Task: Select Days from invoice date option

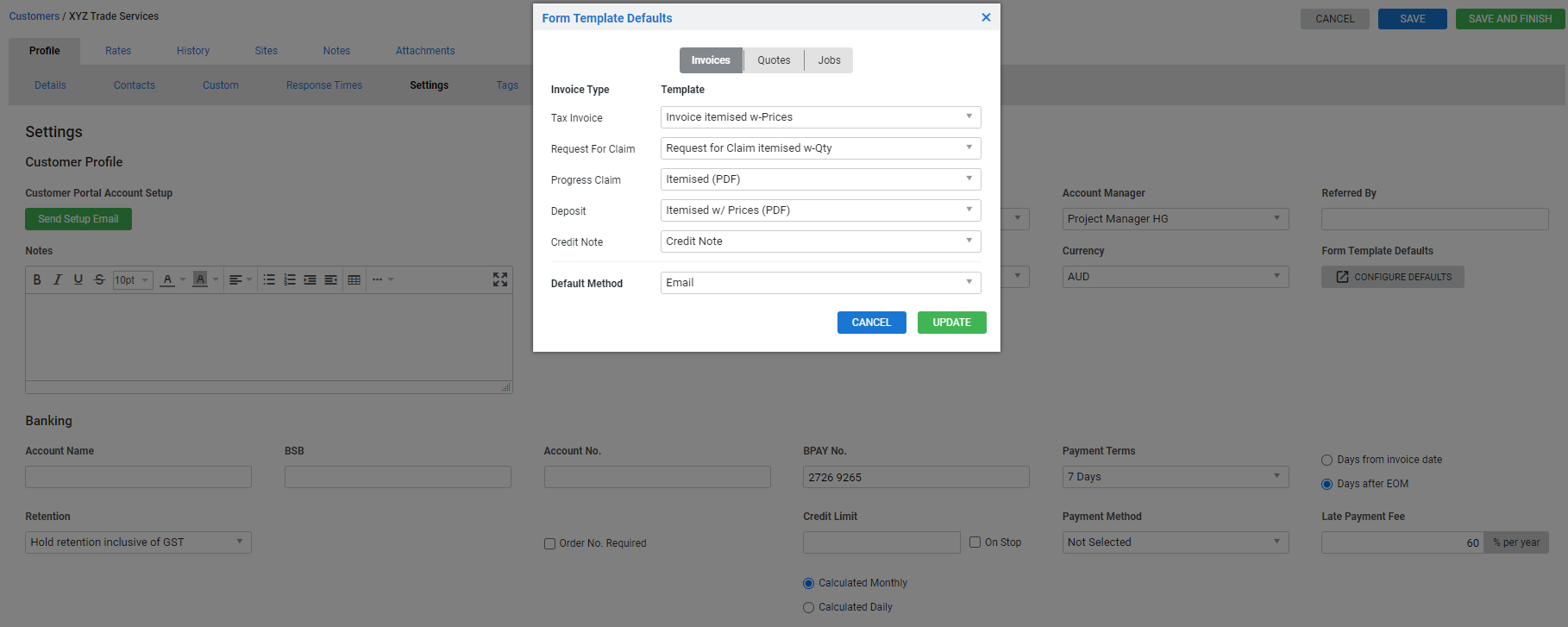Action: (x=1327, y=461)
